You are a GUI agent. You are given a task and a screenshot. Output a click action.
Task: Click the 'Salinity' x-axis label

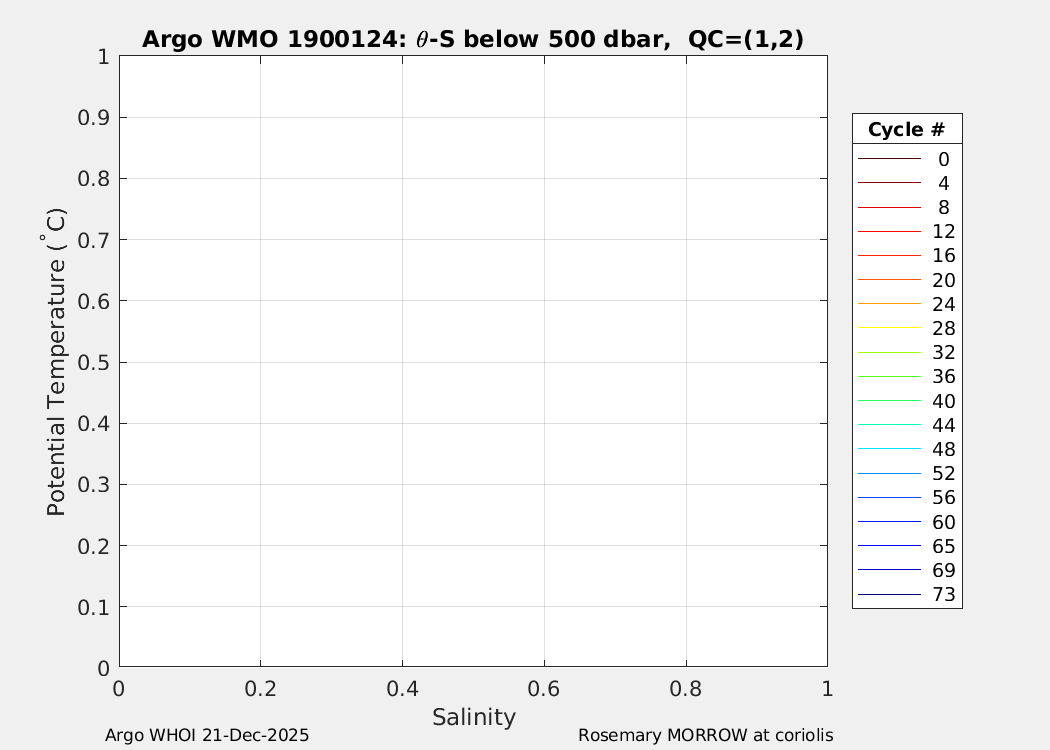(x=473, y=717)
